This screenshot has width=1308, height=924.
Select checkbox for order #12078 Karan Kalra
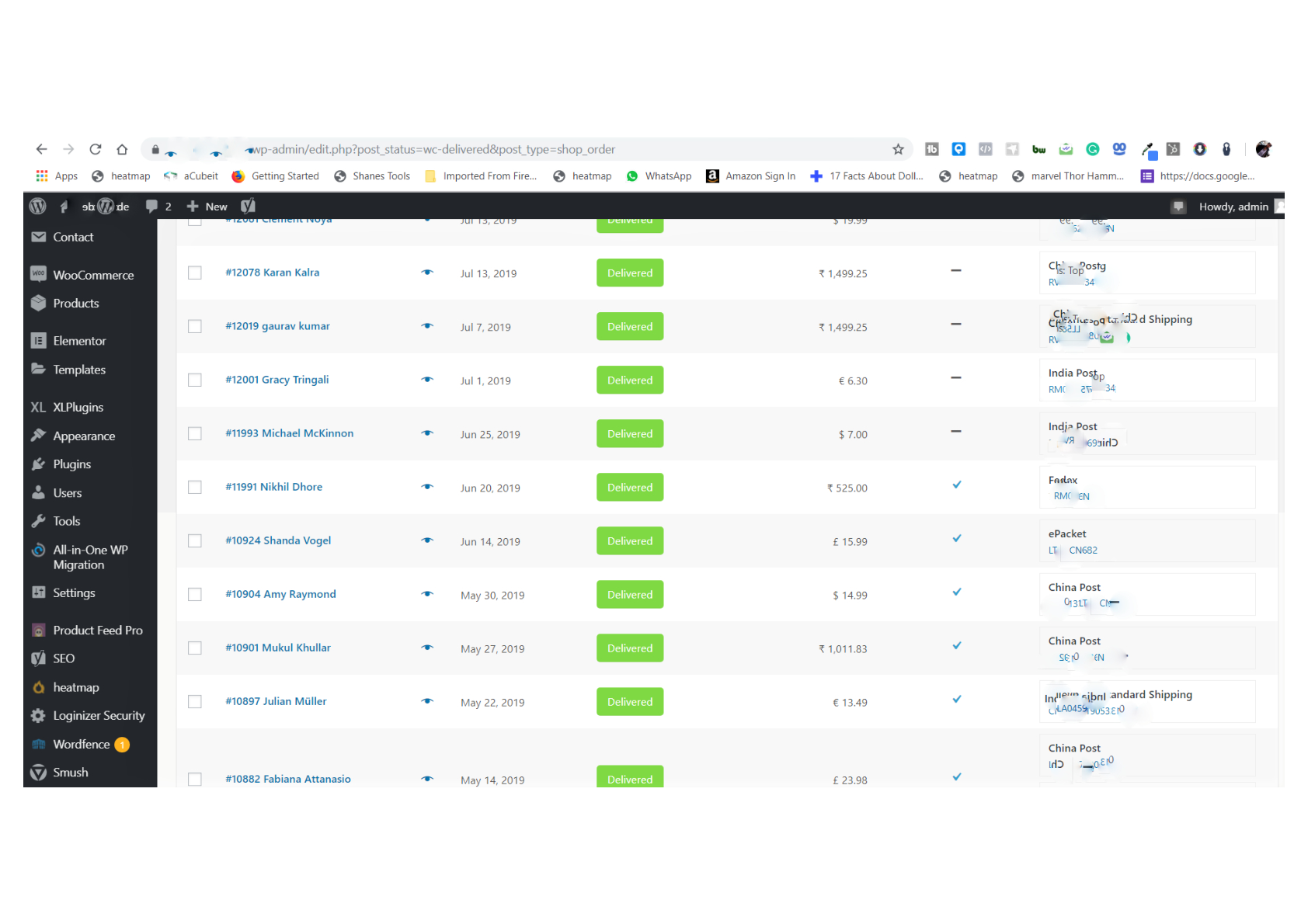click(195, 273)
